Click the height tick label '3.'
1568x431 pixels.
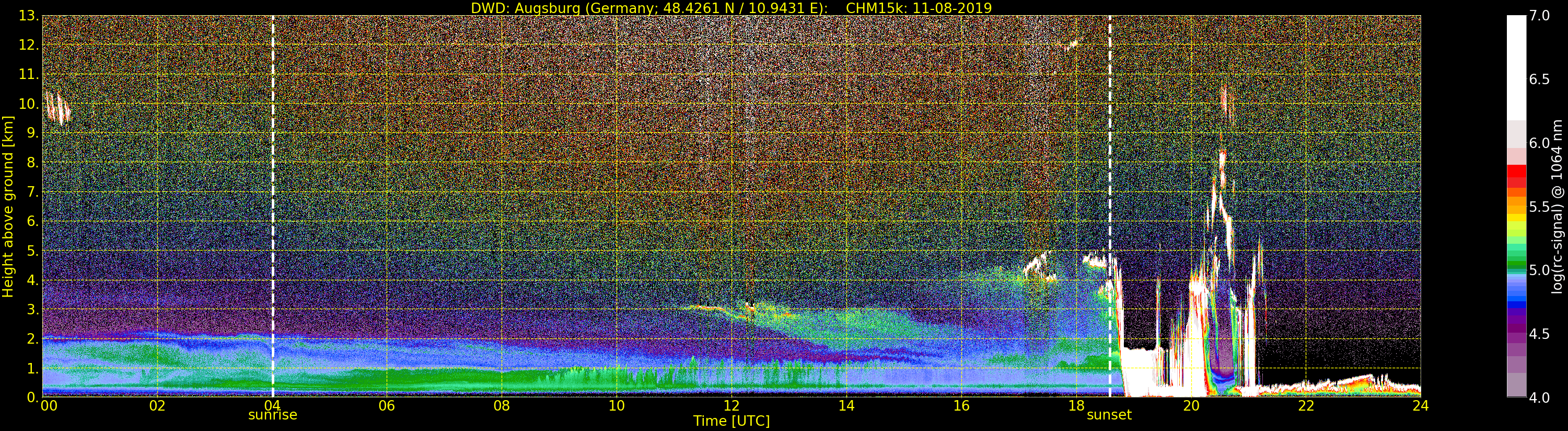pos(32,309)
